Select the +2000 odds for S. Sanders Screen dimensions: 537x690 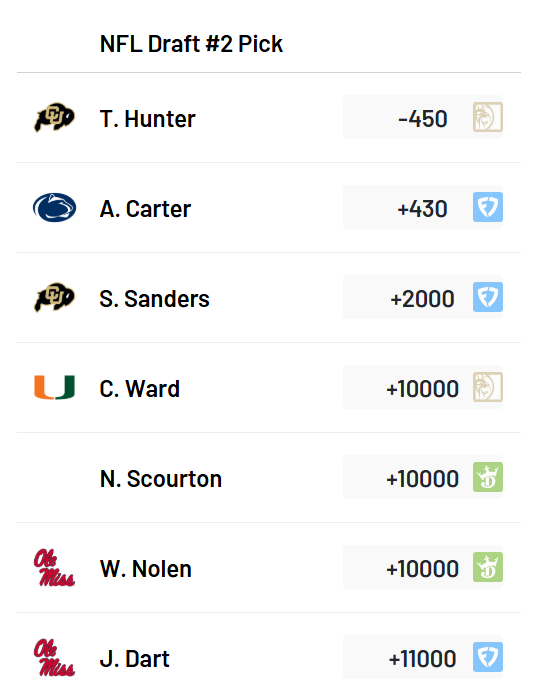423,299
